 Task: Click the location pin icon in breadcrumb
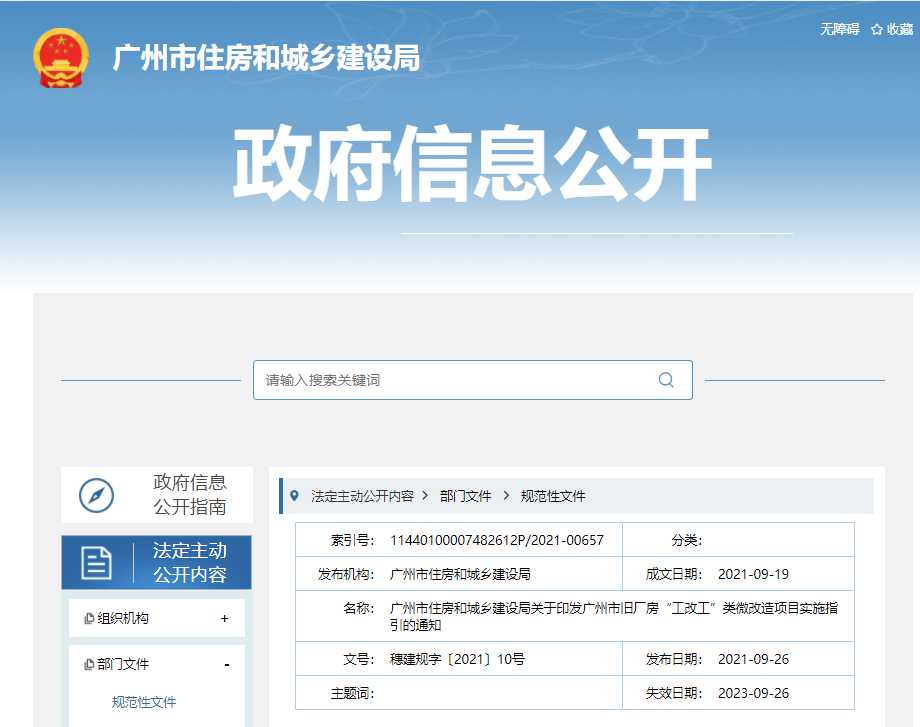point(295,496)
